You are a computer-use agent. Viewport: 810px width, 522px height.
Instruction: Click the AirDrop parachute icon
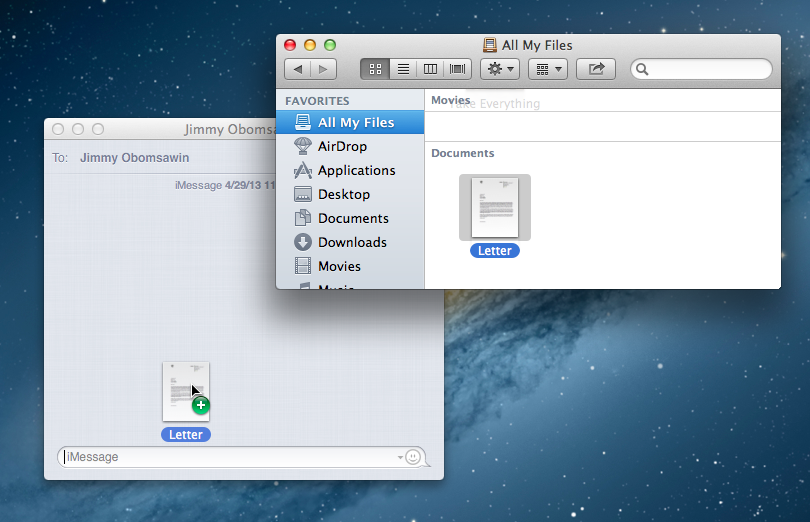pyautogui.click(x=303, y=146)
